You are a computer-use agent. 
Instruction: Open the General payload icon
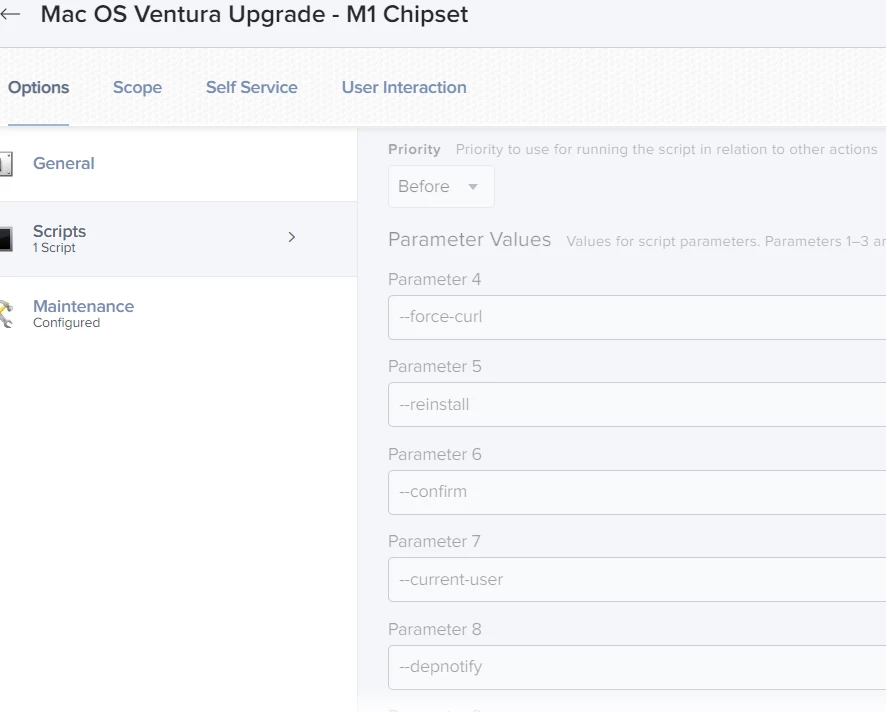pyautogui.click(x=6, y=164)
